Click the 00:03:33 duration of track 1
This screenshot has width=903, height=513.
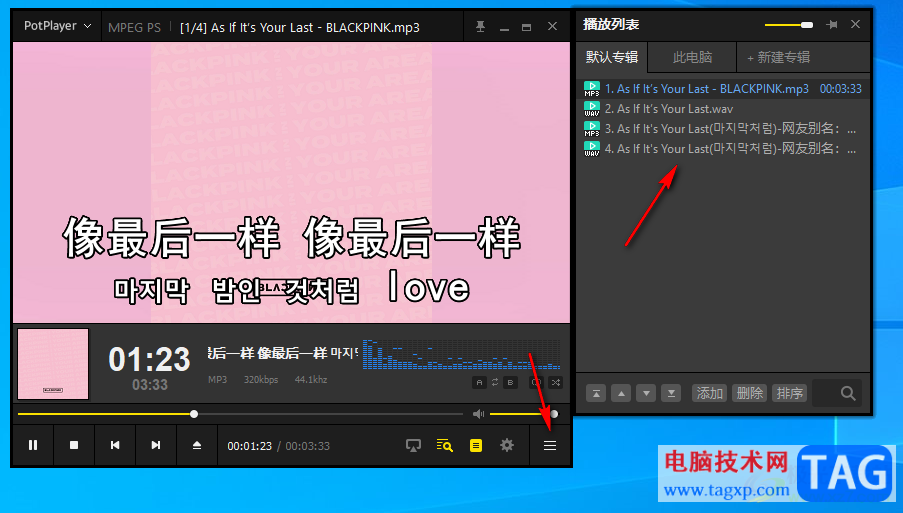pos(841,89)
